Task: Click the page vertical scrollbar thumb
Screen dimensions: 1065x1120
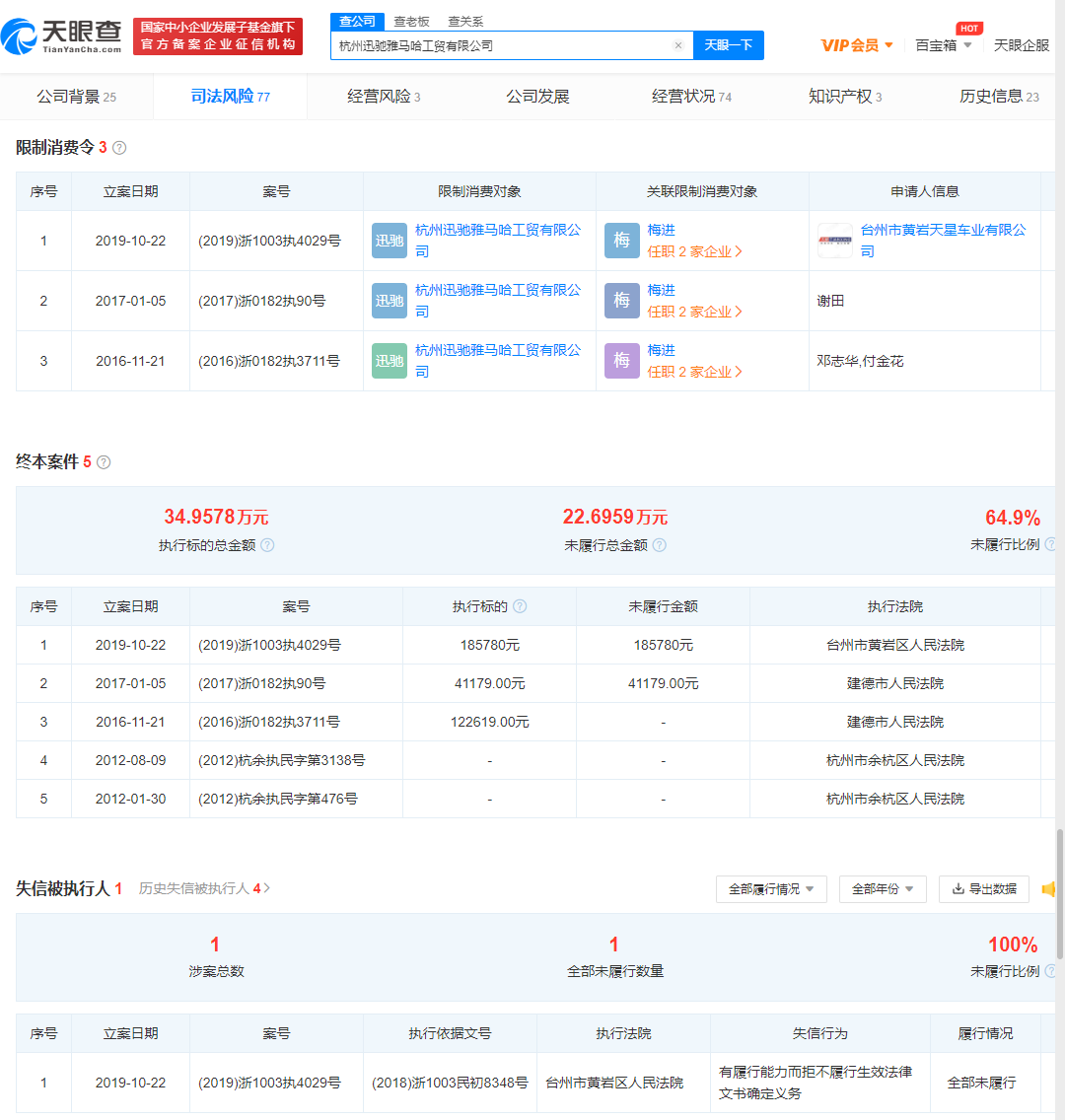Action: (1060, 894)
